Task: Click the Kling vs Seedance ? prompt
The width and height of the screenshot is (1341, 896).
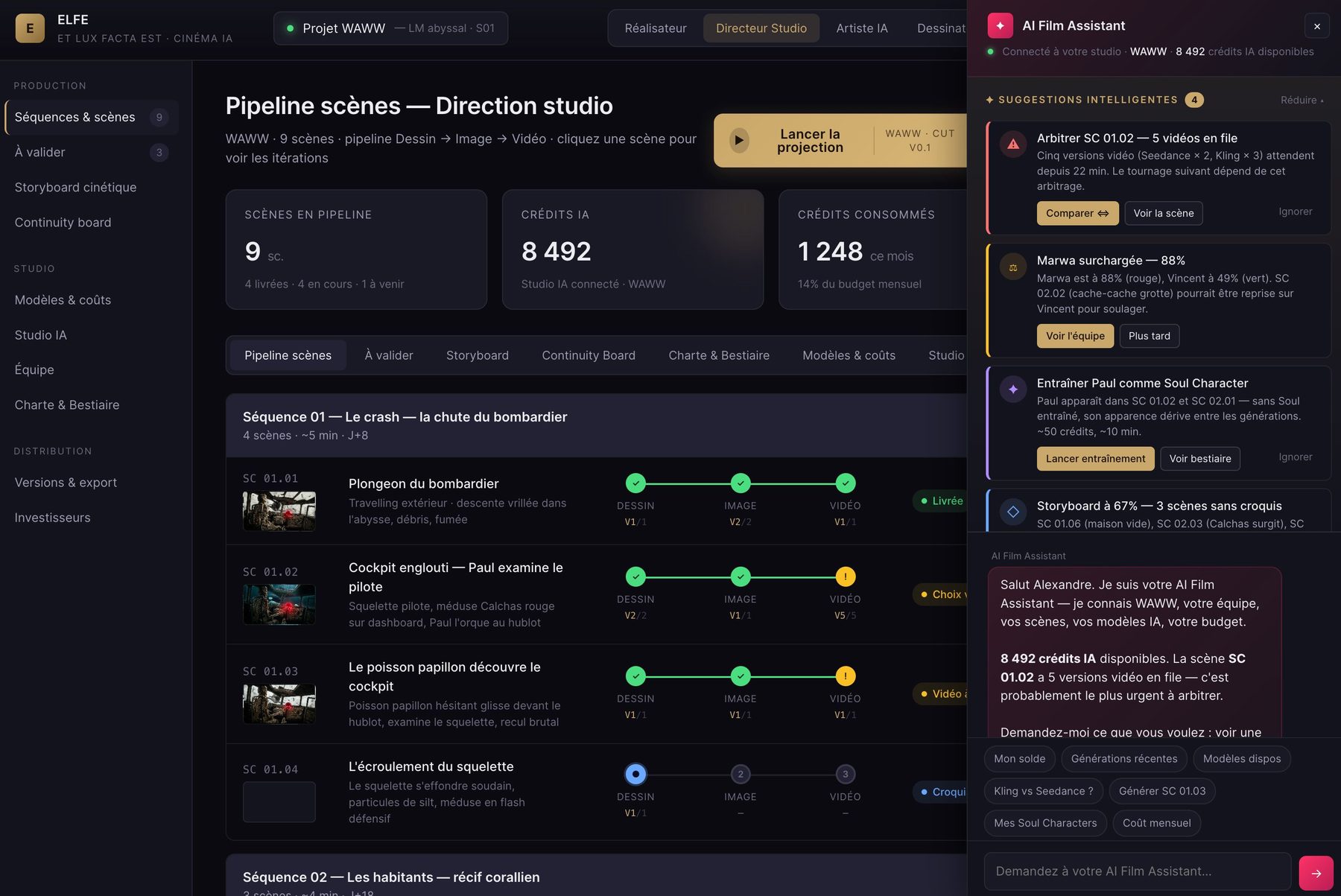Action: point(1044,791)
